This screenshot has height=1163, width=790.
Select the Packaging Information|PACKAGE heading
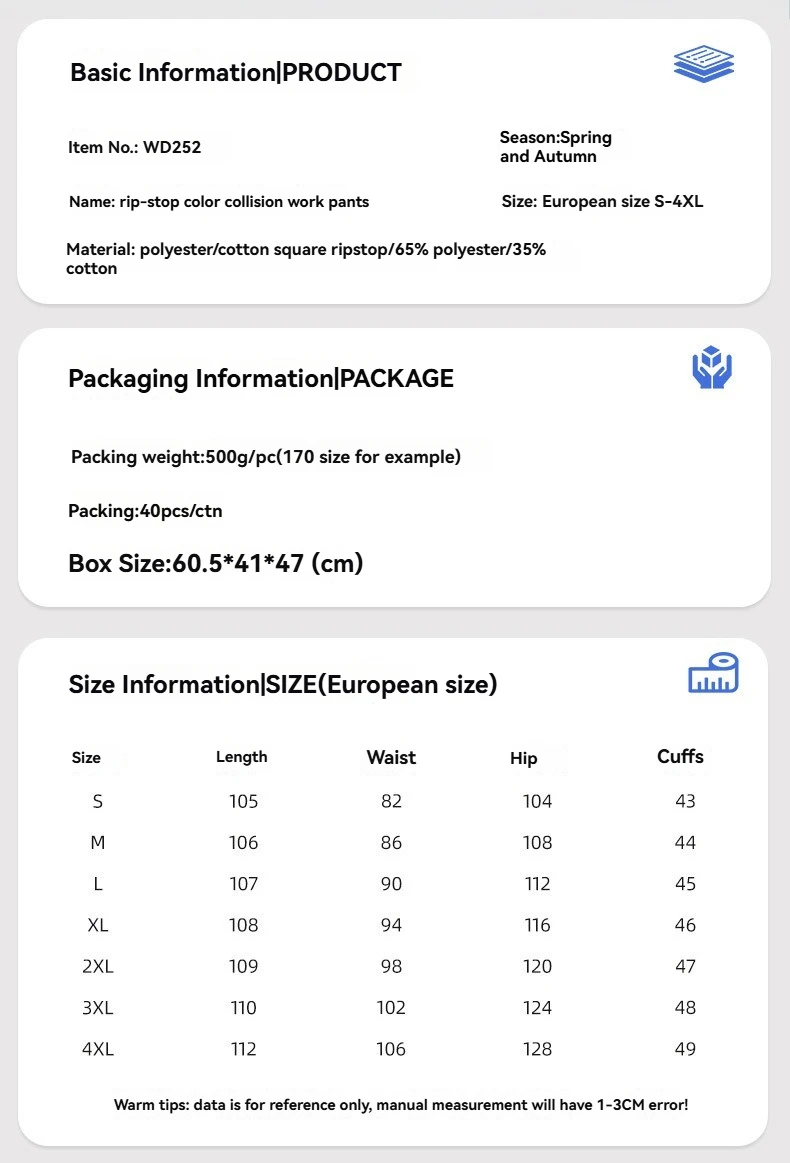(x=260, y=378)
